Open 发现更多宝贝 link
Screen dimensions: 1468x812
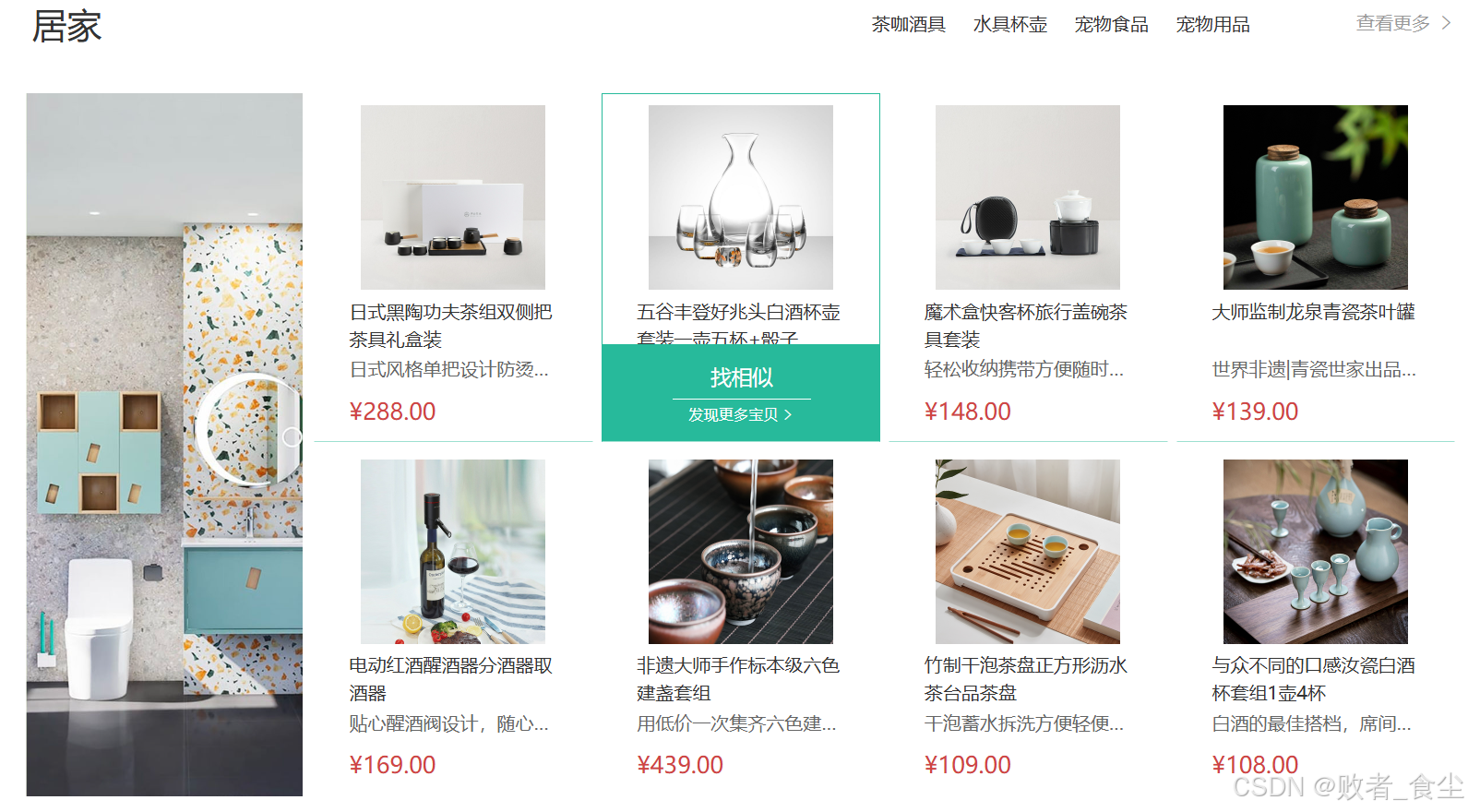733,415
